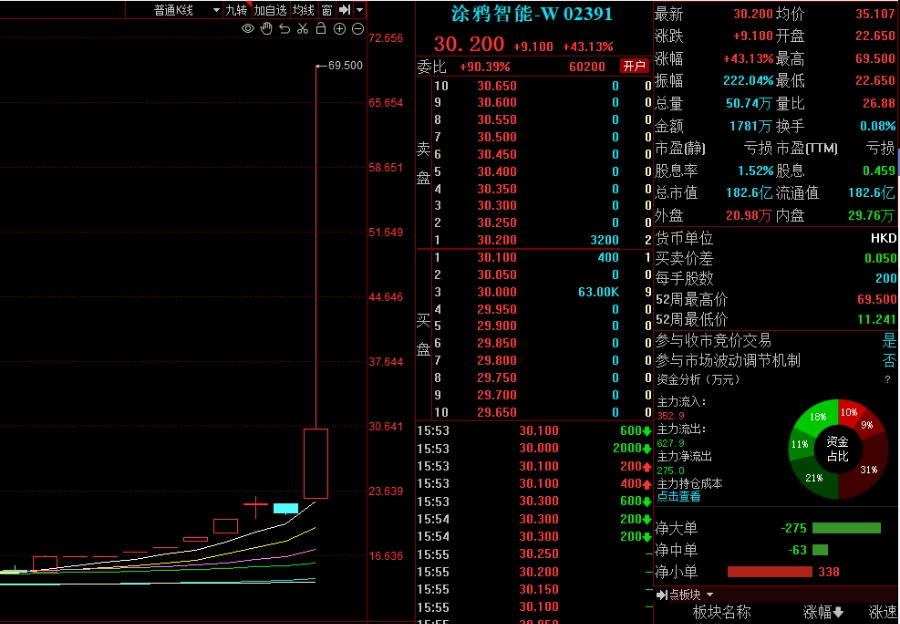Click the help question mark in 资金分析
The image size is (900, 624).
(x=886, y=380)
